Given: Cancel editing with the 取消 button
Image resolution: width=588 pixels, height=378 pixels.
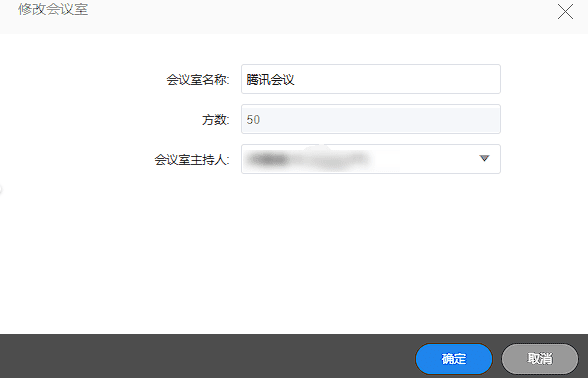Looking at the screenshot, I should click(540, 359).
